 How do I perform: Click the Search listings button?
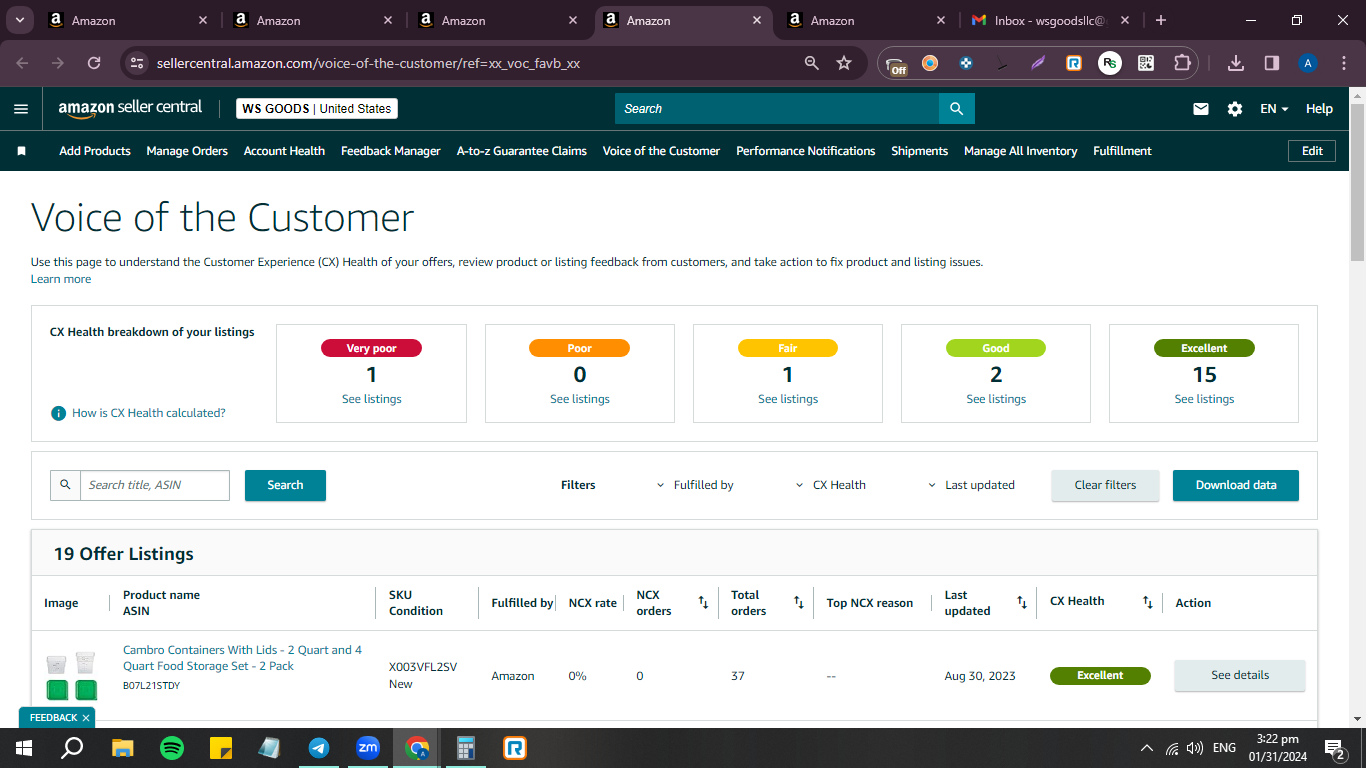[285, 485]
